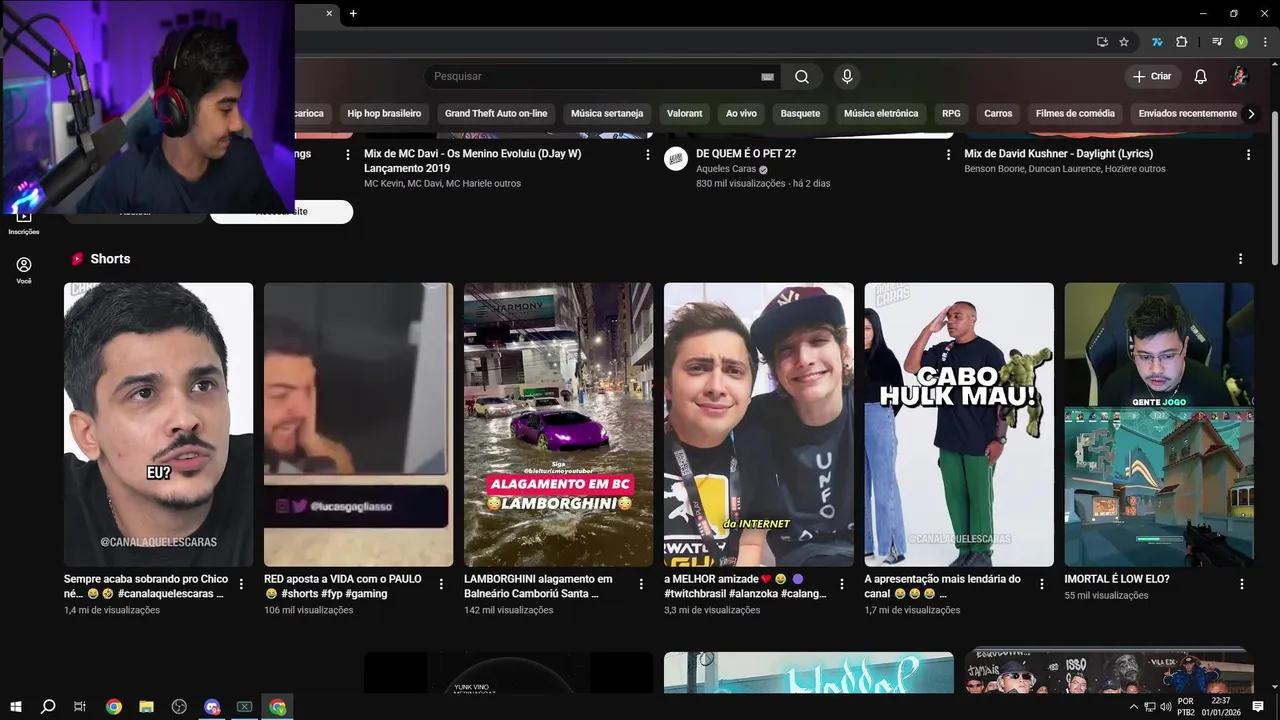Play the a MELHOR amizade short thumbnail

coord(759,424)
